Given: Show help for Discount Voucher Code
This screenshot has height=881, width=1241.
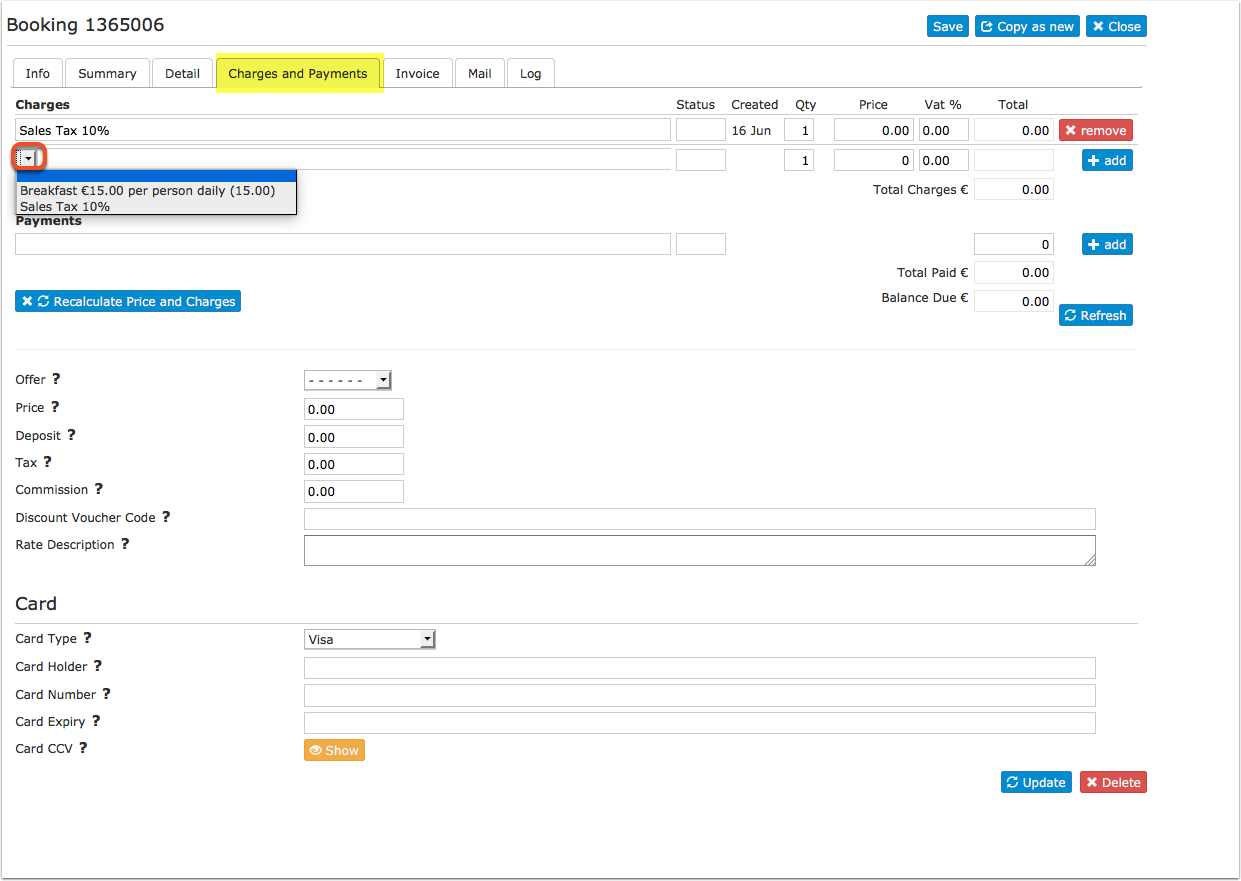Looking at the screenshot, I should [x=166, y=517].
